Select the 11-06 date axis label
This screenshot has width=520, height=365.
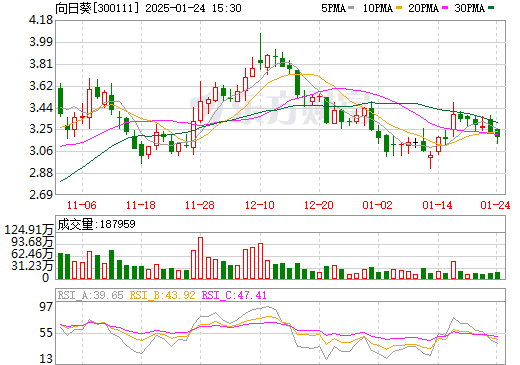pyautogui.click(x=82, y=205)
